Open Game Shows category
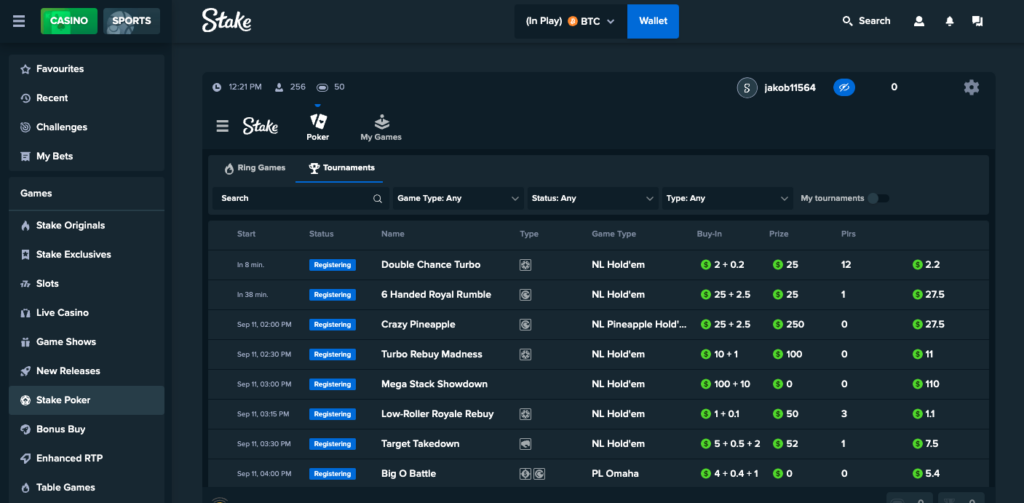The width and height of the screenshot is (1024, 503). click(x=86, y=342)
